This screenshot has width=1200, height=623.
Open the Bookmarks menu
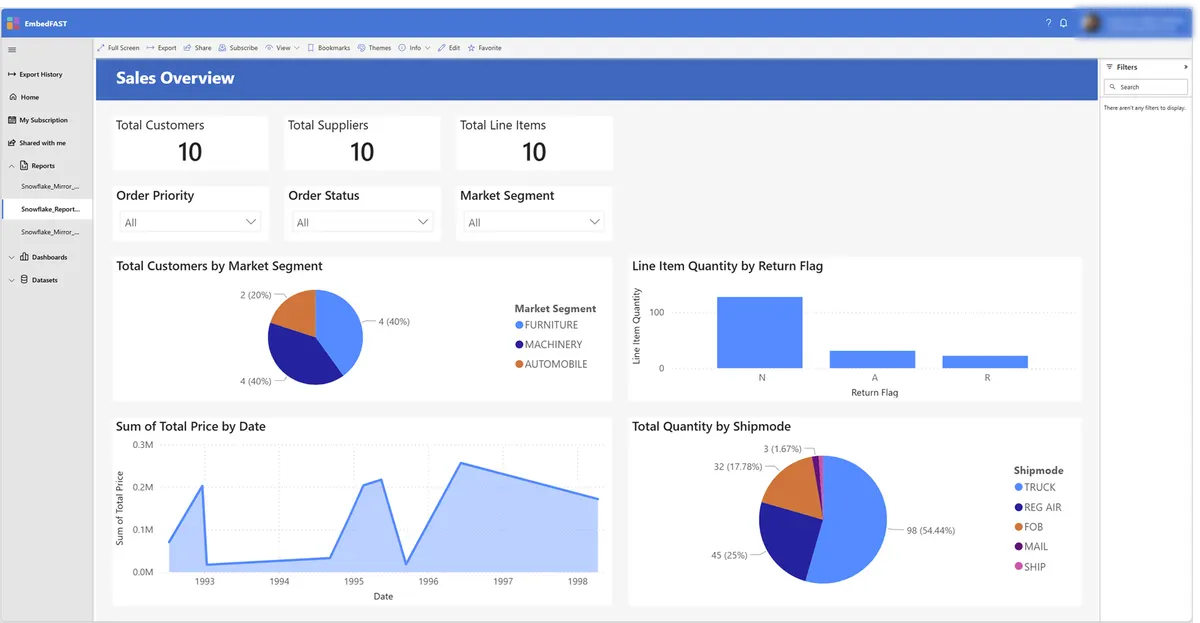tap(329, 48)
